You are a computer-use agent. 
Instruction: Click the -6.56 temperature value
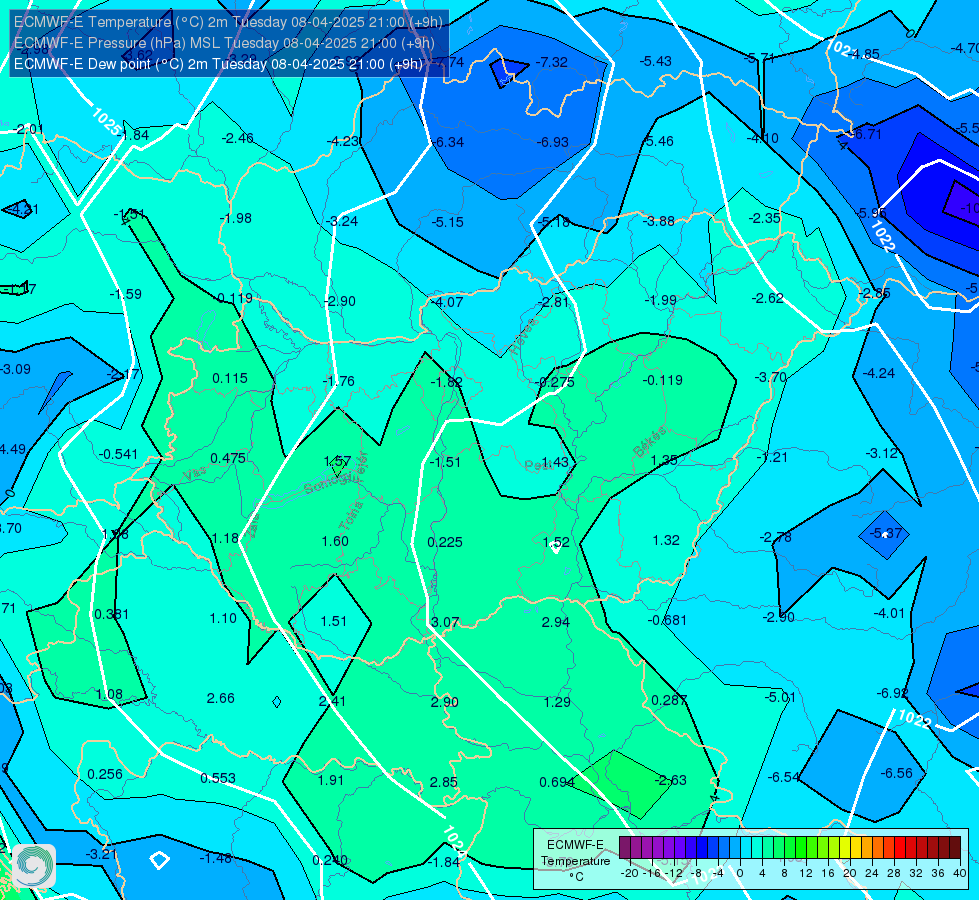896,773
